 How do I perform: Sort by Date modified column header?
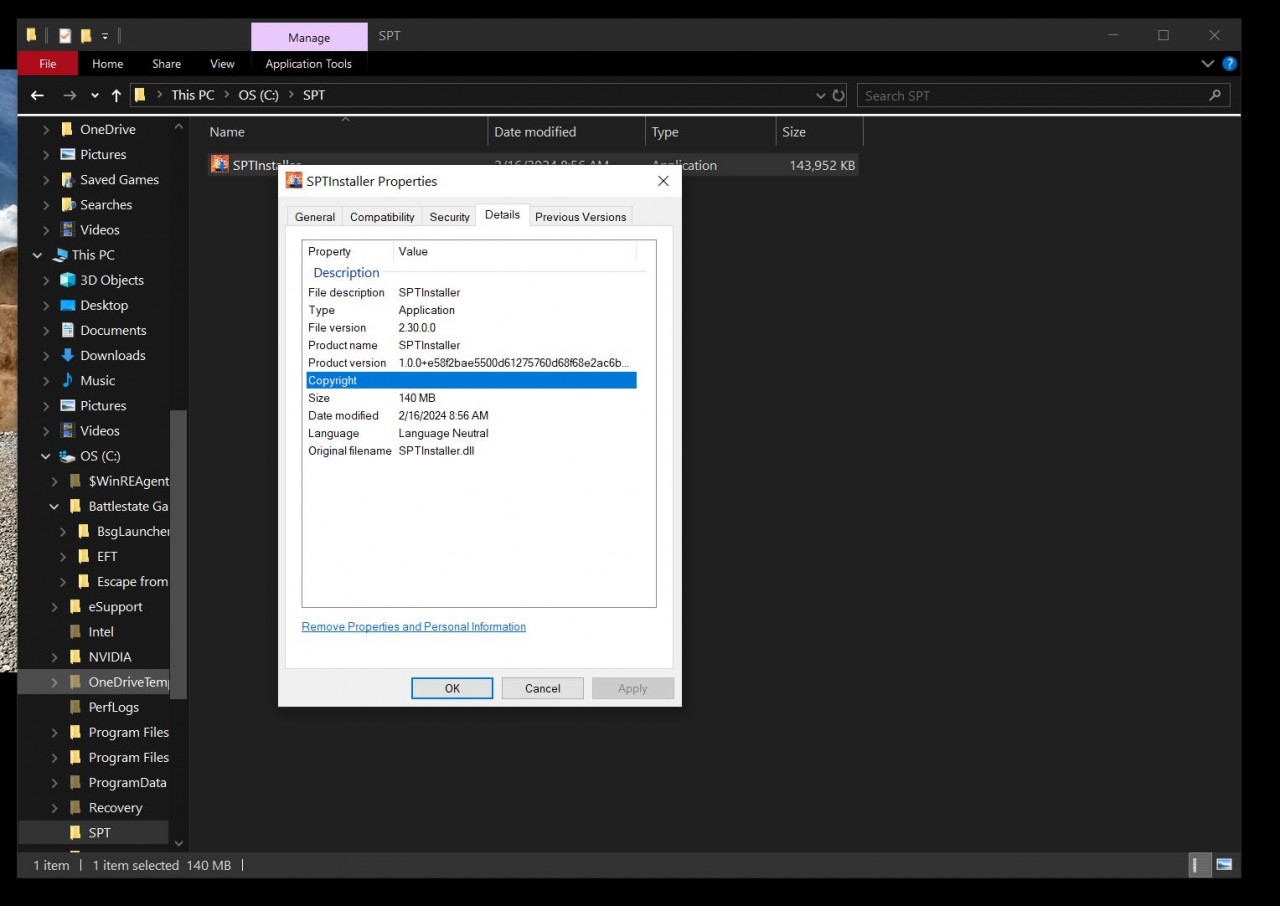(566, 132)
